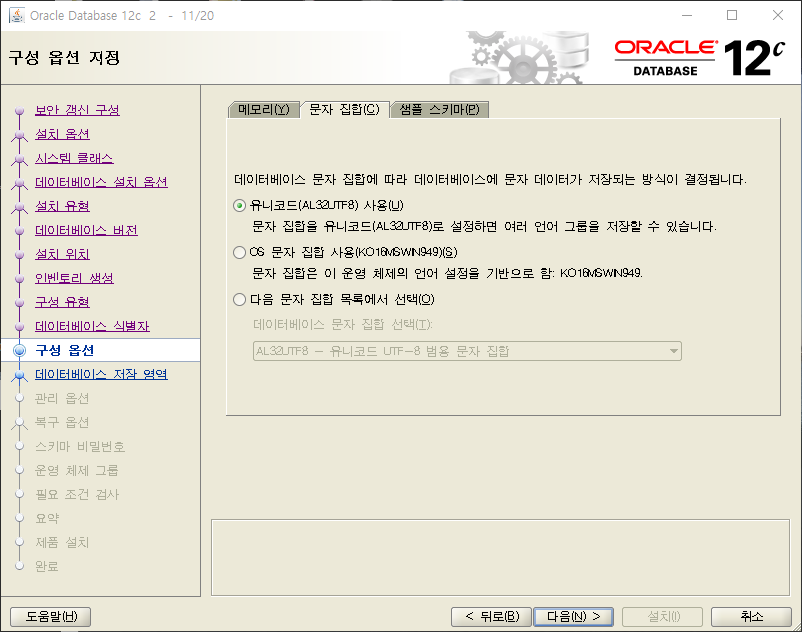
Task: Click the 제품 설치 disabled step
Action: click(62, 543)
